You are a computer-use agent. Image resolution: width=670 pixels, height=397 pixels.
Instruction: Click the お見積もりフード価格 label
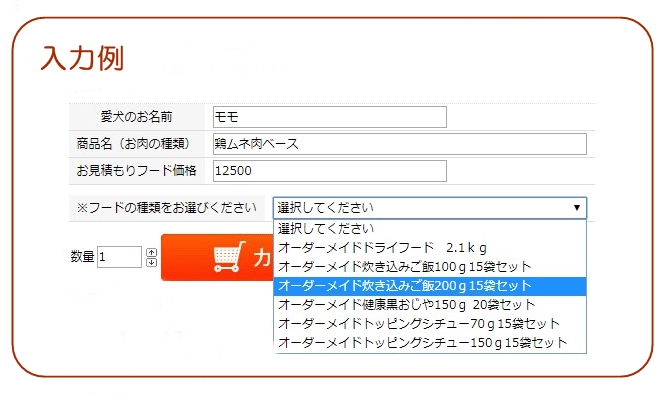tap(137, 171)
